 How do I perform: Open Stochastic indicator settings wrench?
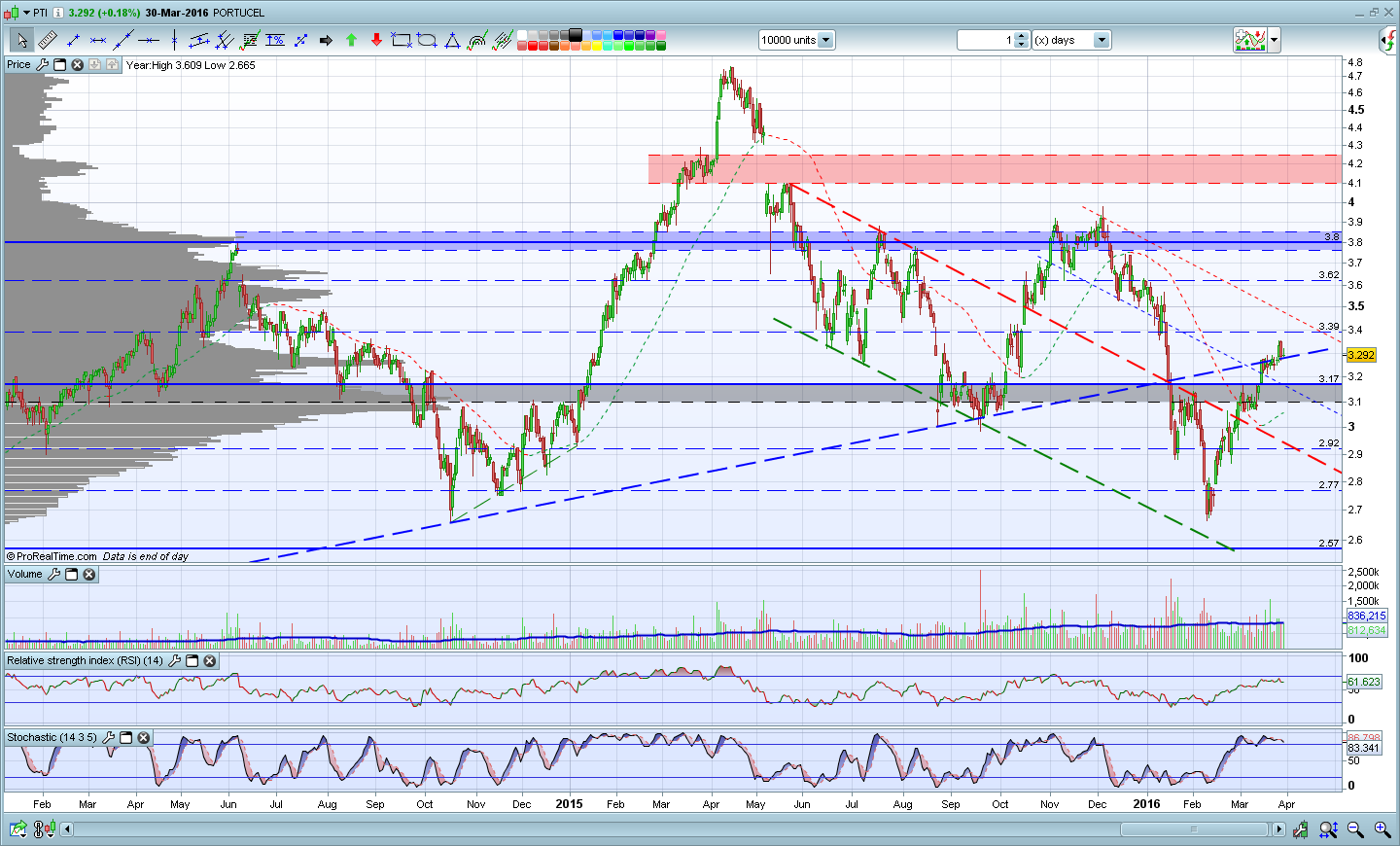109,738
